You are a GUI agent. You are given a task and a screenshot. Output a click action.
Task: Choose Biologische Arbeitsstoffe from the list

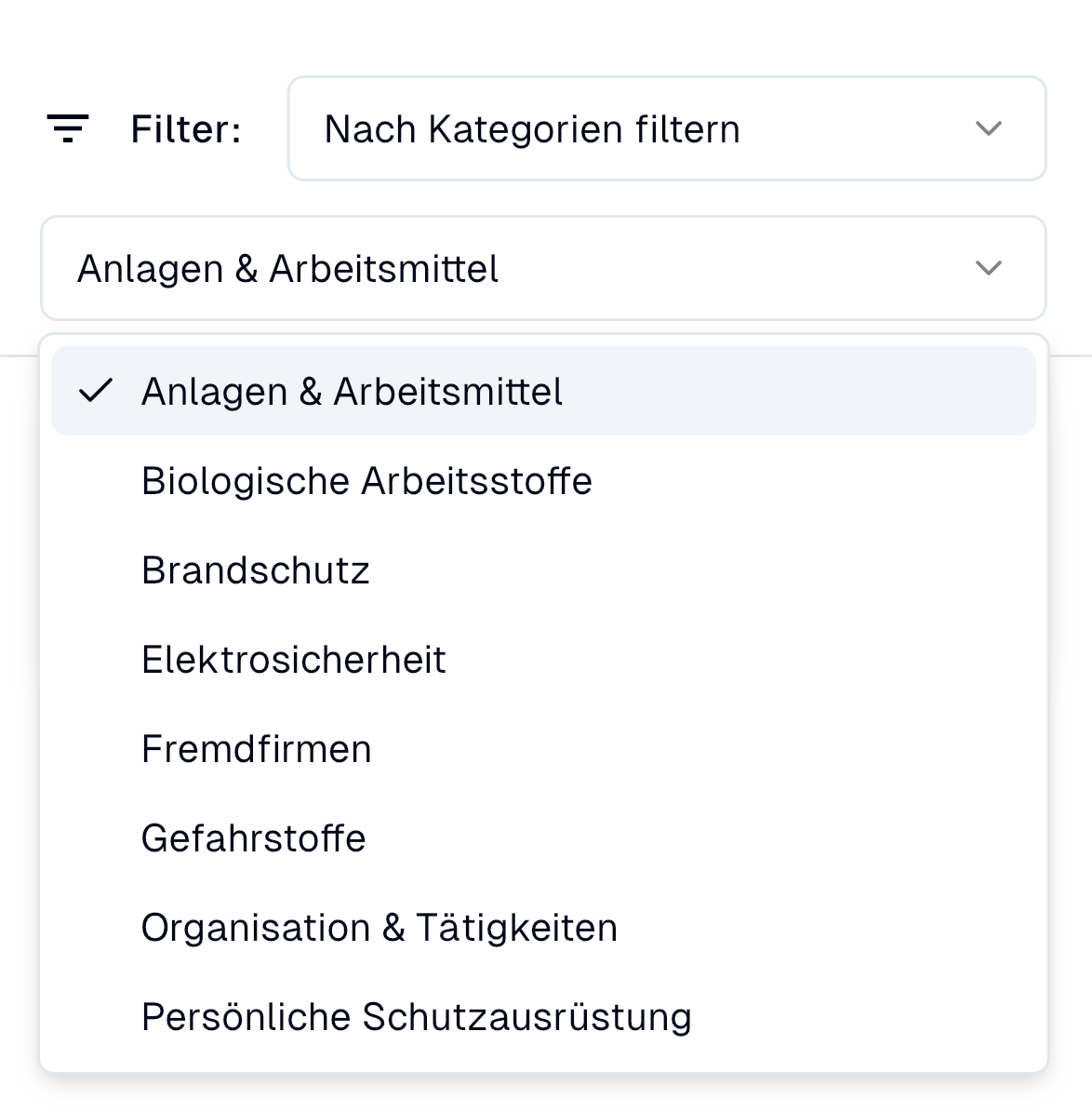pos(366,481)
